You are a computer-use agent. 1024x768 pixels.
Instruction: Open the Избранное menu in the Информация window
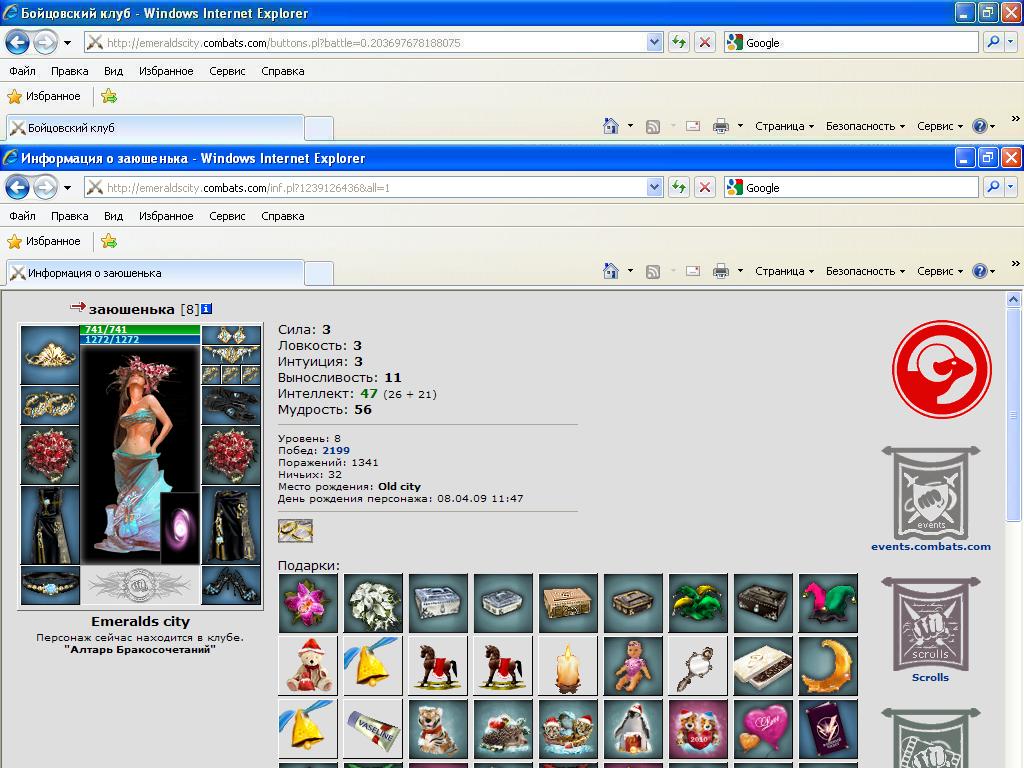point(166,216)
